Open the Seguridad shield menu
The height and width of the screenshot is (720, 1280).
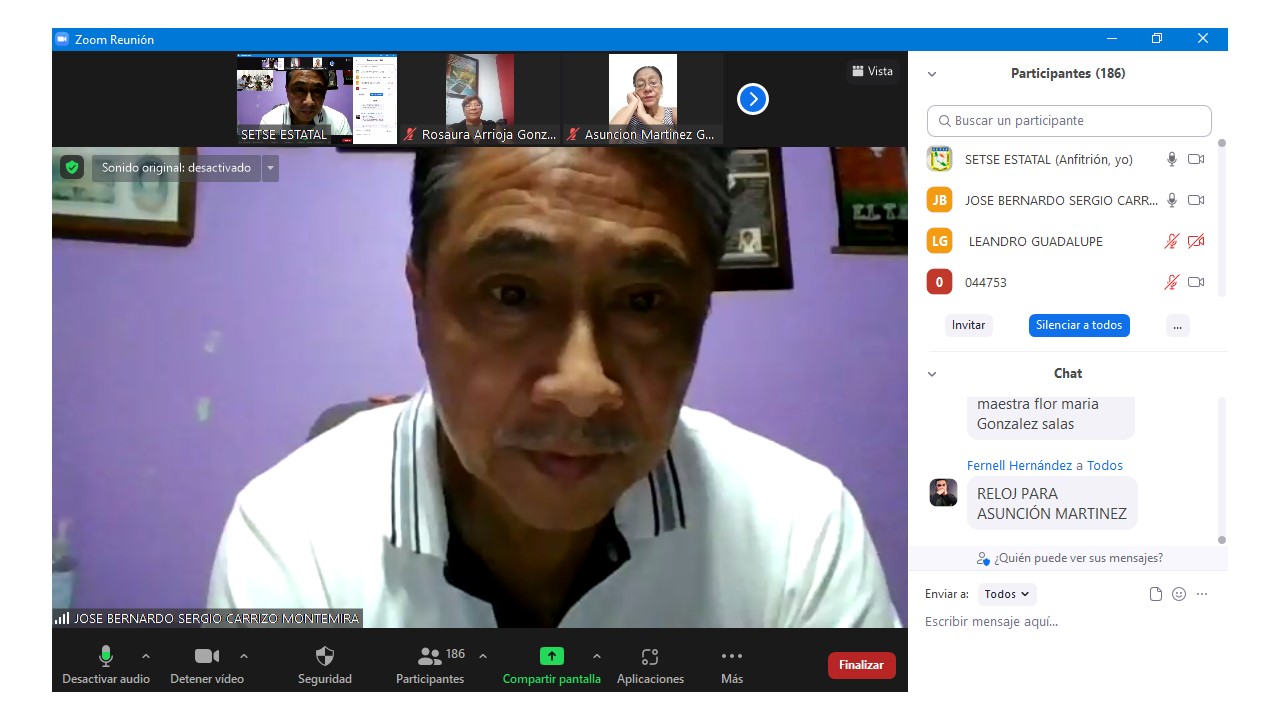coord(325,665)
